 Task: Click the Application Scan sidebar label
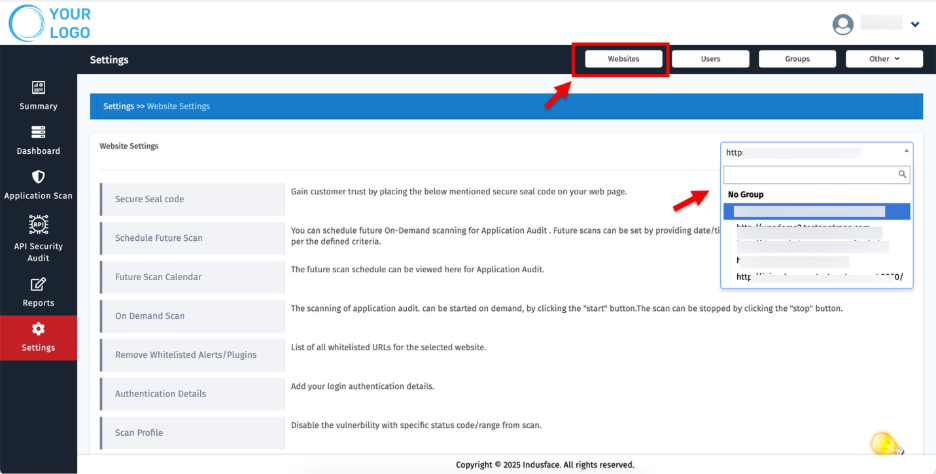coord(38,196)
